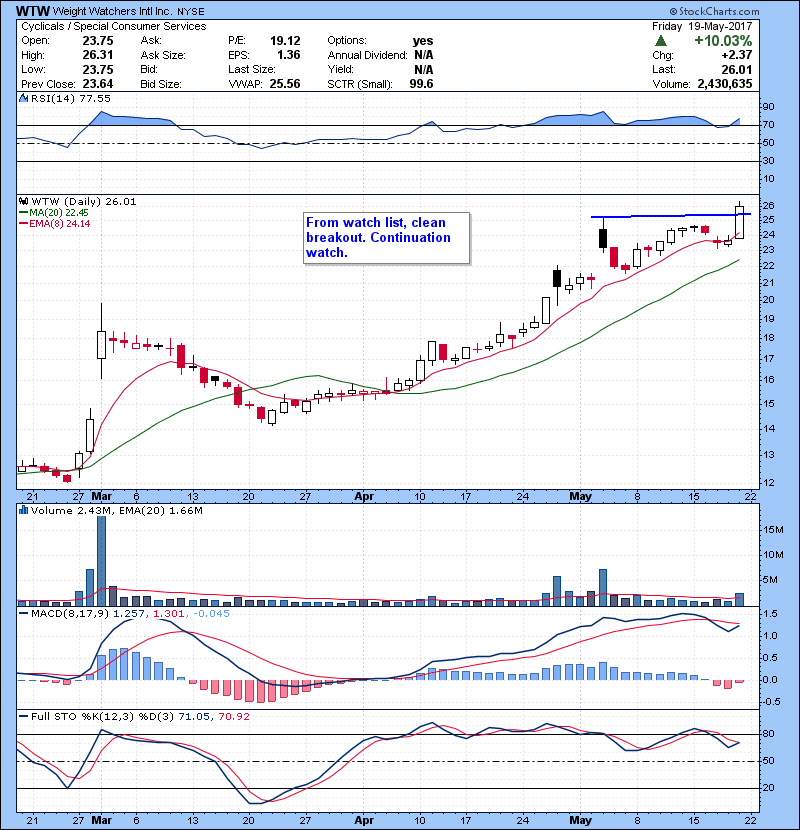Click the Open value 23.75

(97, 41)
